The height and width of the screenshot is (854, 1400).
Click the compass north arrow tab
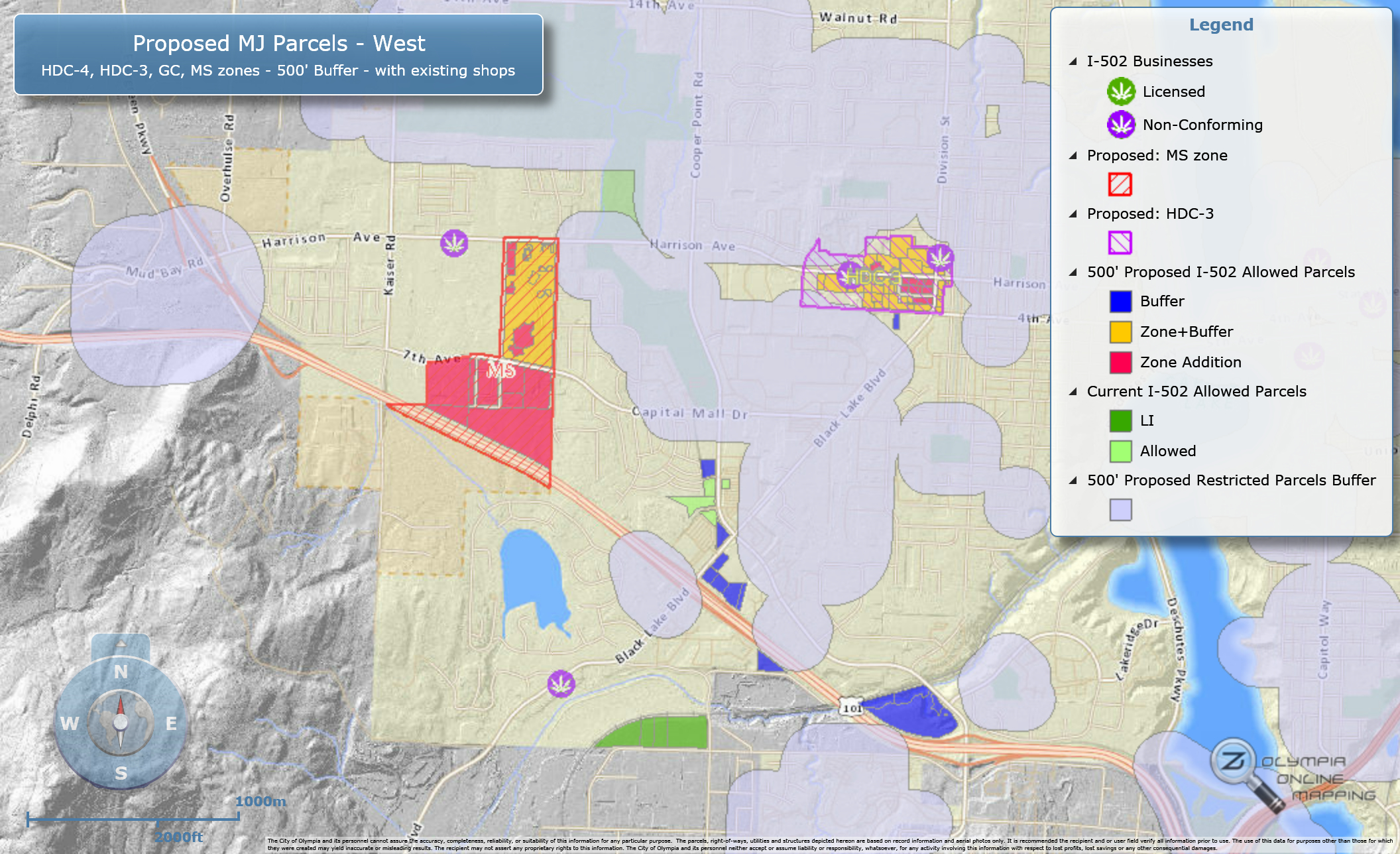click(121, 644)
